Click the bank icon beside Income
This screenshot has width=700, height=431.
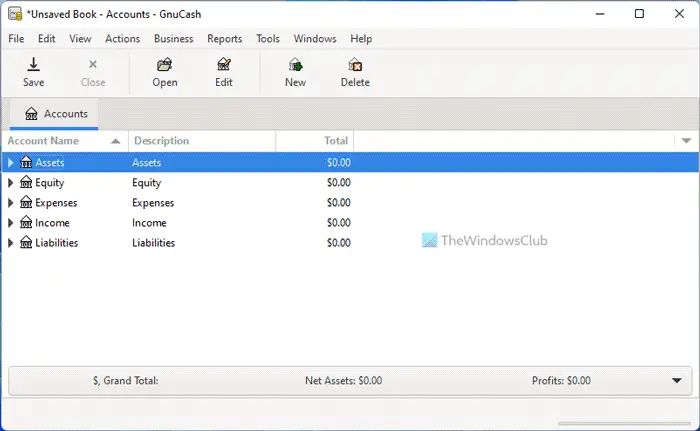click(x=26, y=222)
